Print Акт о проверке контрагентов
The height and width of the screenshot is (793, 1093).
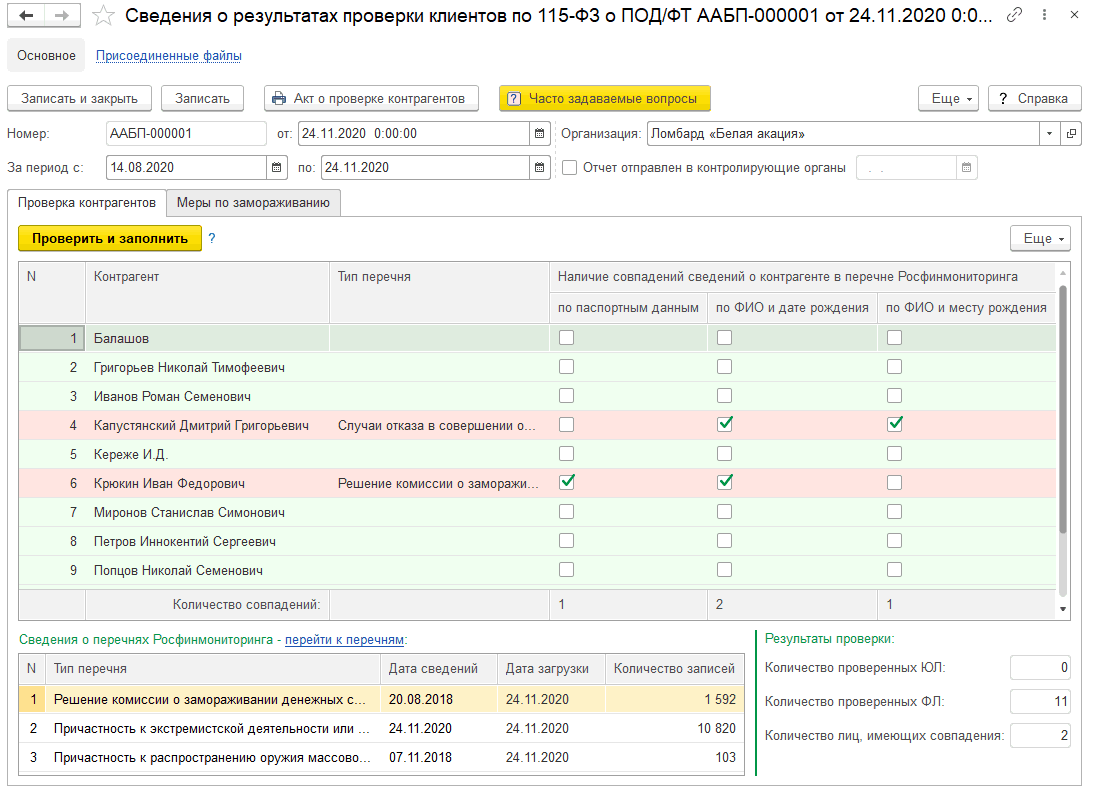[x=371, y=98]
